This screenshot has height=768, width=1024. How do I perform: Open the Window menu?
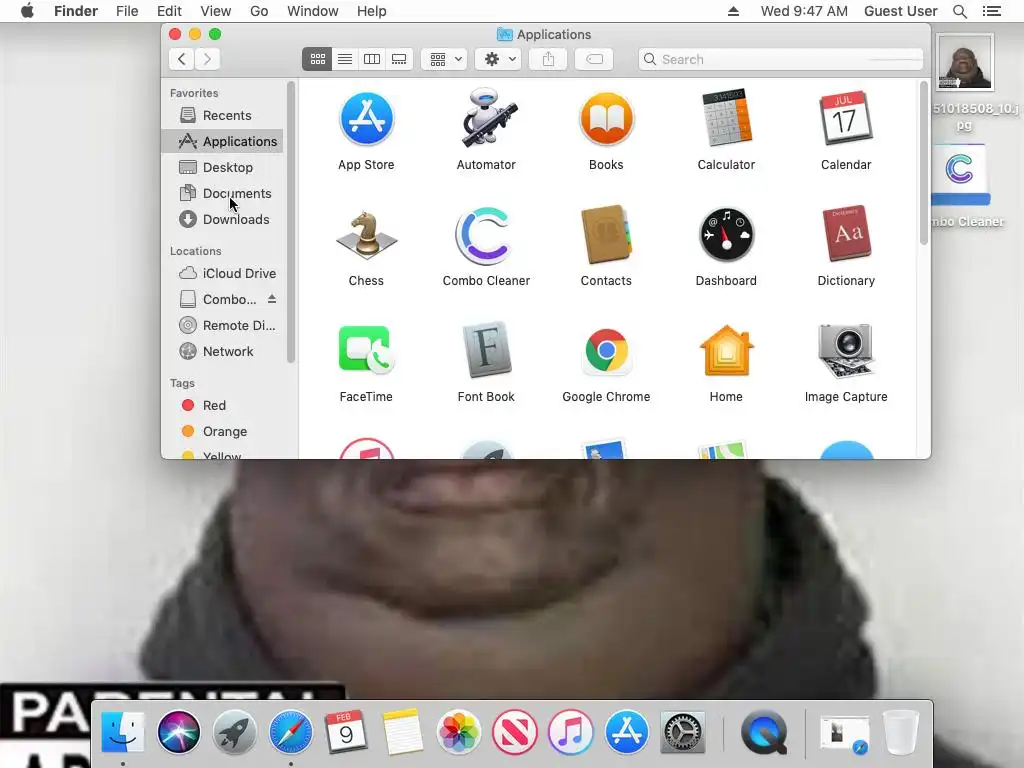point(313,11)
